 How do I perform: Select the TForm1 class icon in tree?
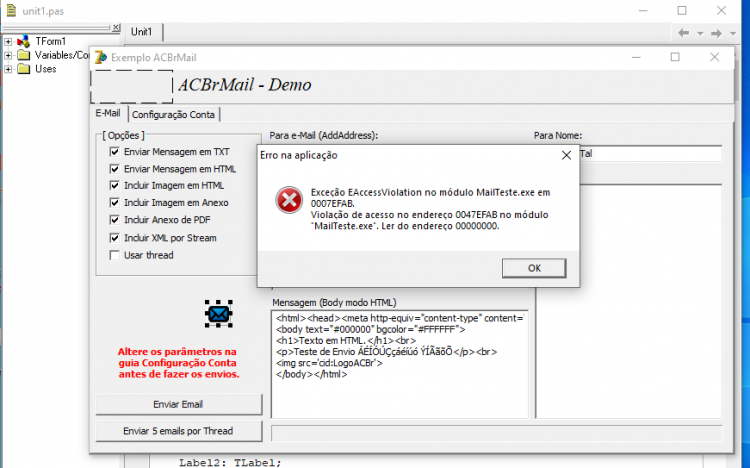23,41
